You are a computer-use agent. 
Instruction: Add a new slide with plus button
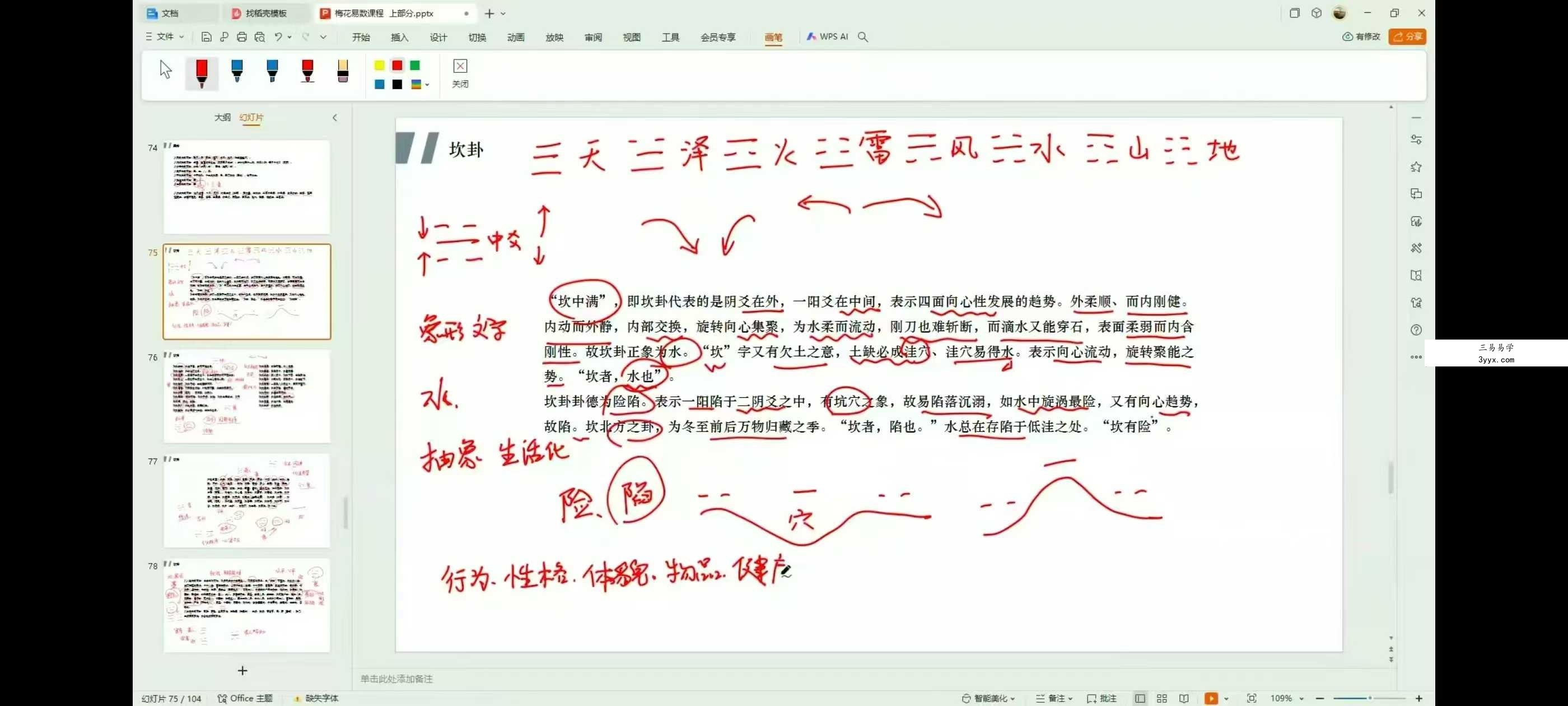242,671
